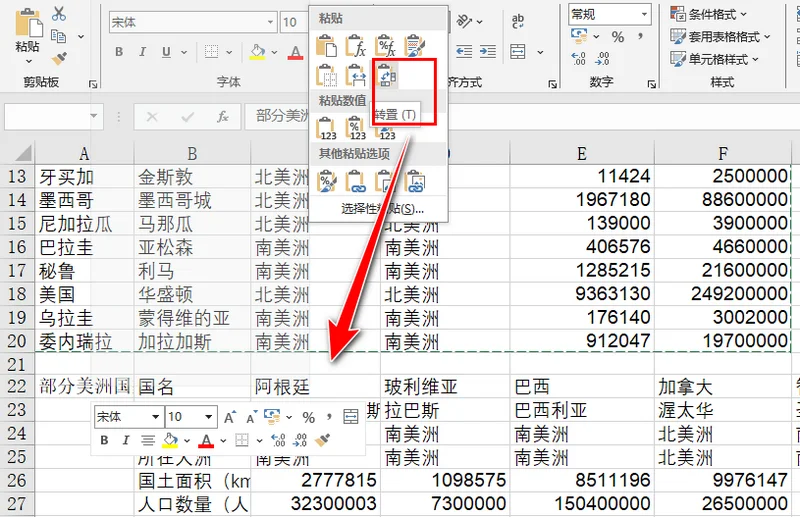Open the Name Box dropdown arrow

tap(93, 116)
